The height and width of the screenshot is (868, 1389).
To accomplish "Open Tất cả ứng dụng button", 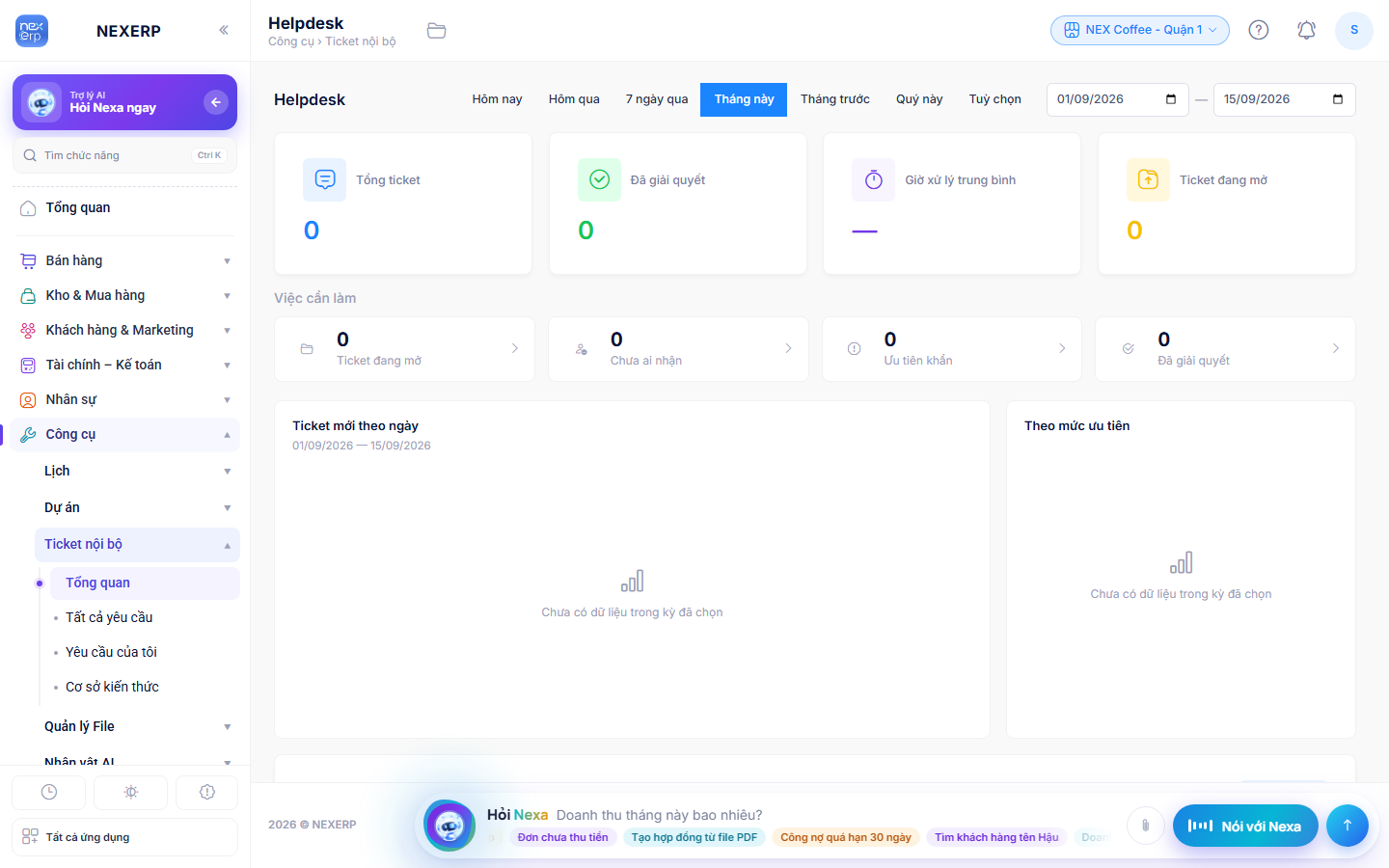I will 124,837.
